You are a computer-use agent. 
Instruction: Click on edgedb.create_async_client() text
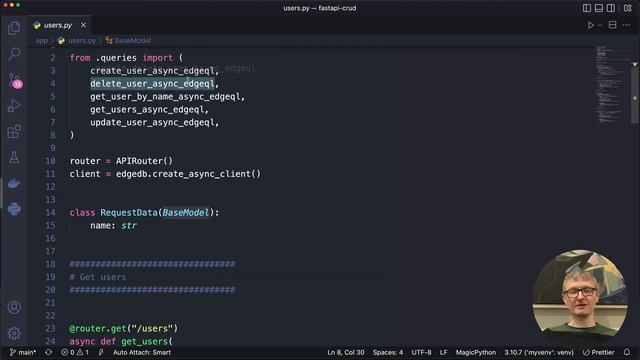coord(188,174)
